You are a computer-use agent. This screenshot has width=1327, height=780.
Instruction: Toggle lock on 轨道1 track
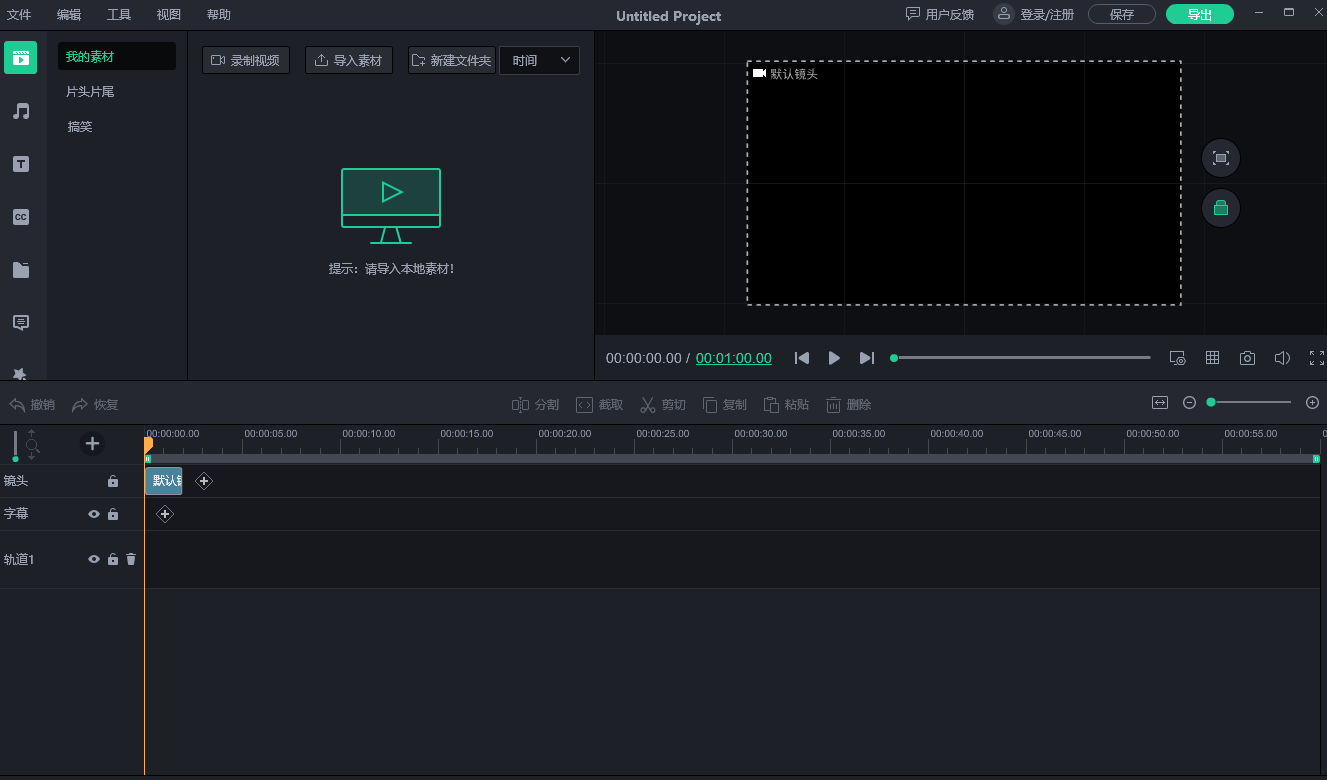click(113, 560)
